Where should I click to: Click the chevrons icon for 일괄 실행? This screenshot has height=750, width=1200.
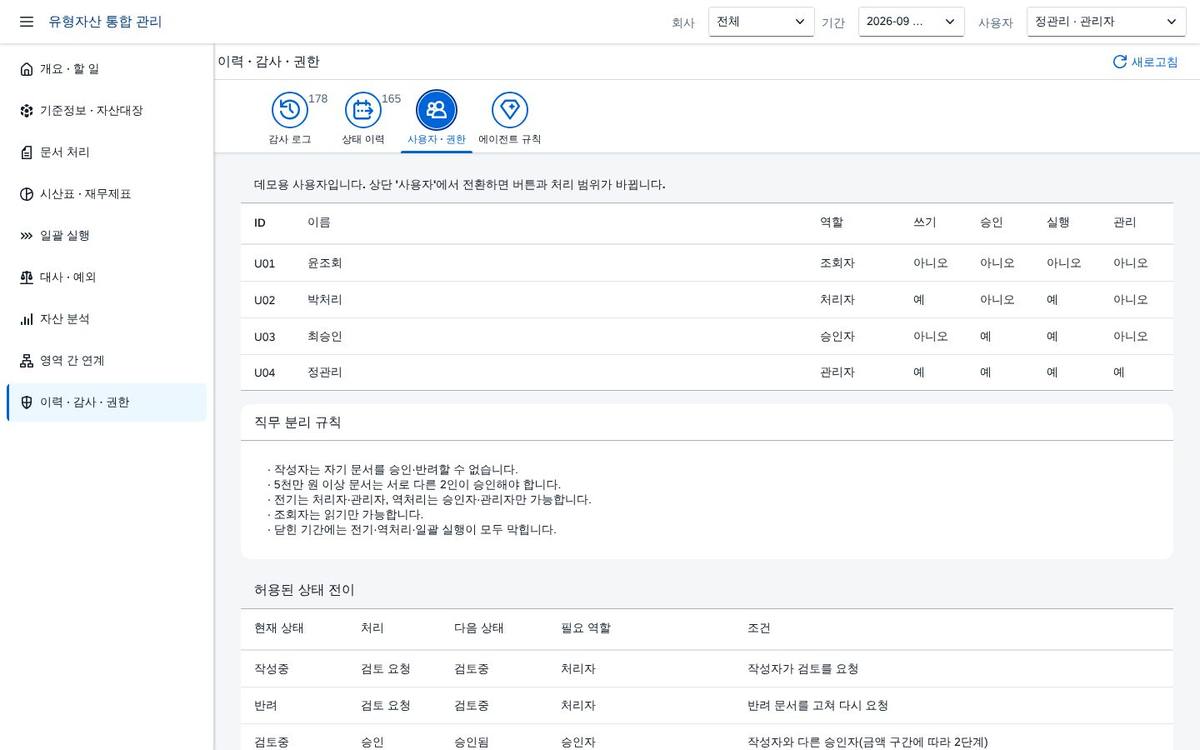(26, 236)
